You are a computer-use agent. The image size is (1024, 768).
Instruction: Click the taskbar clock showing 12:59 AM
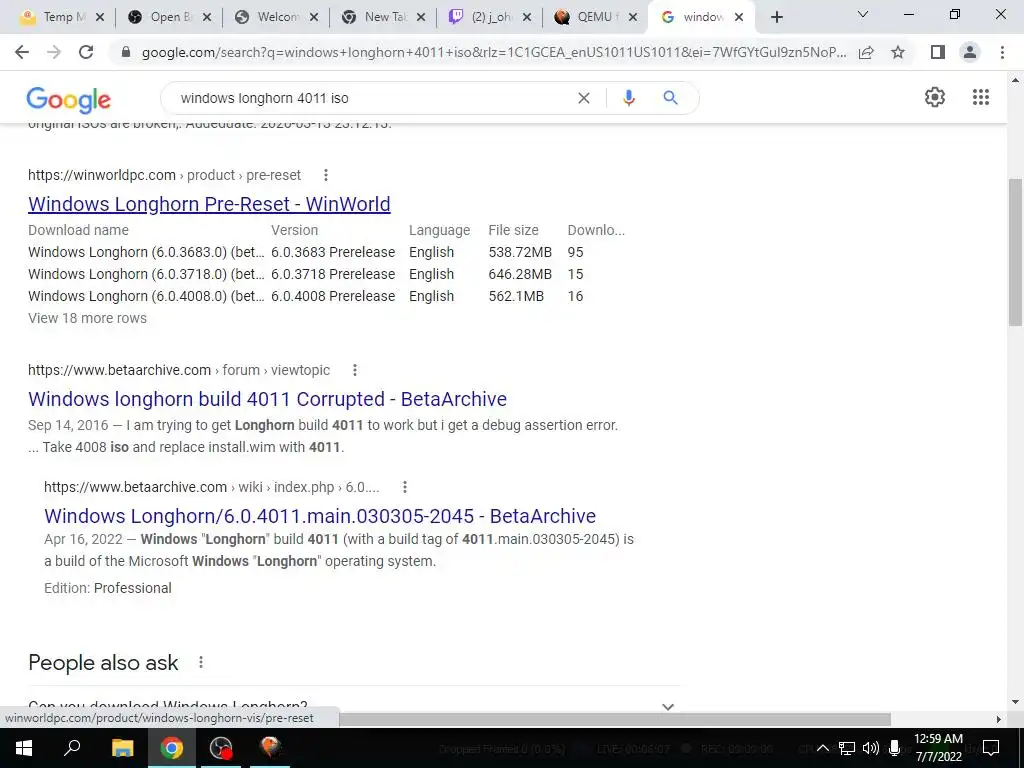coord(938,748)
